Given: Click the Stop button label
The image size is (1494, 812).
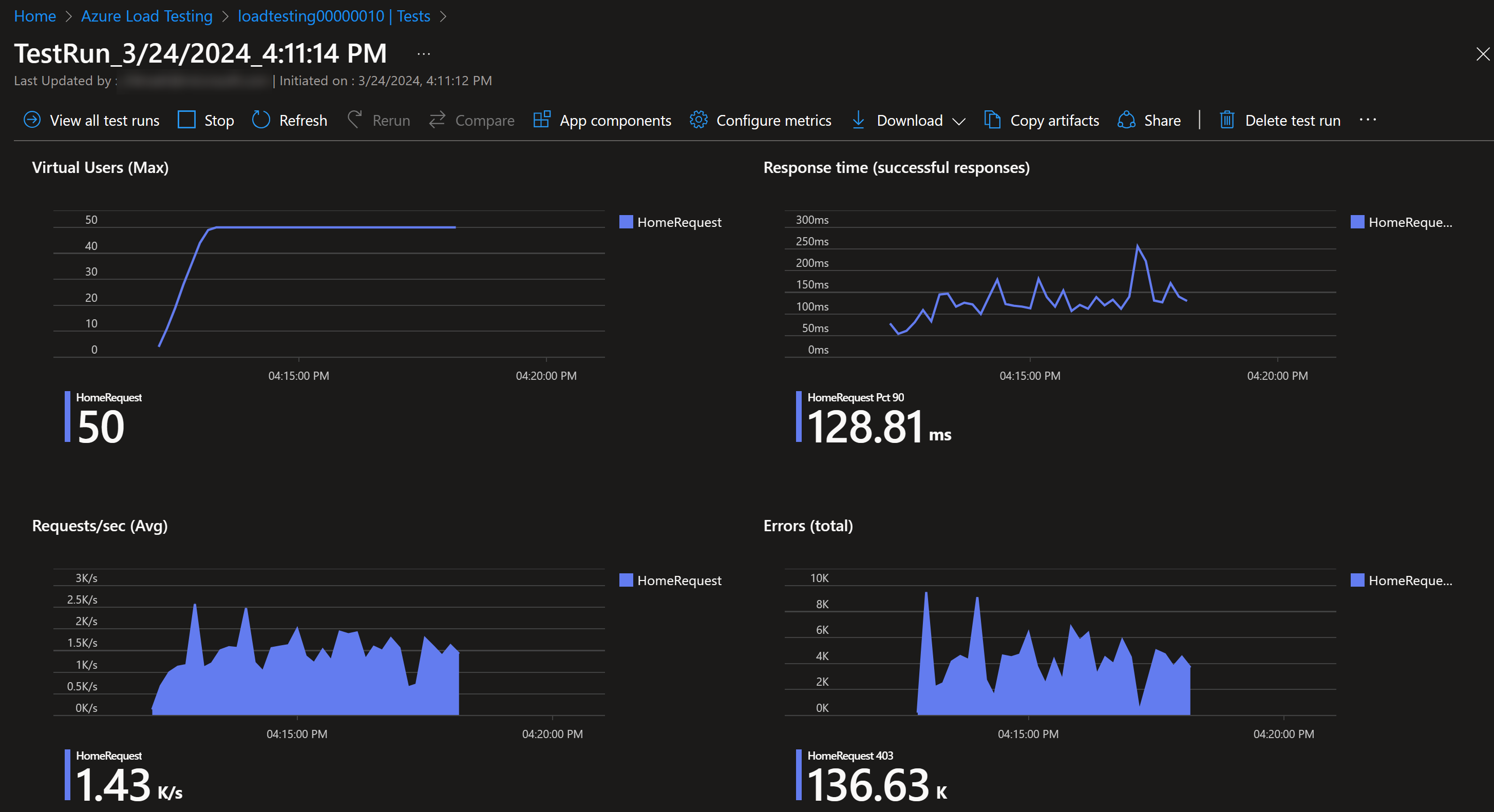Looking at the screenshot, I should point(219,121).
